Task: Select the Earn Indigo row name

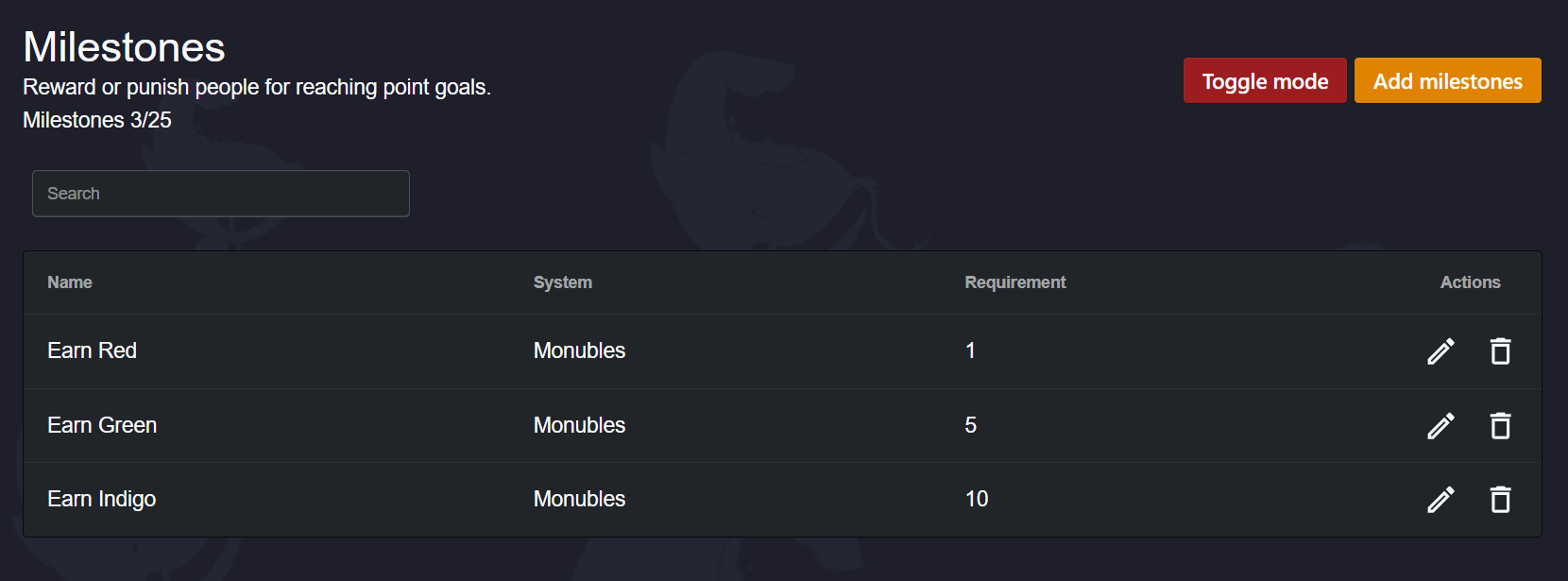Action: (x=102, y=499)
